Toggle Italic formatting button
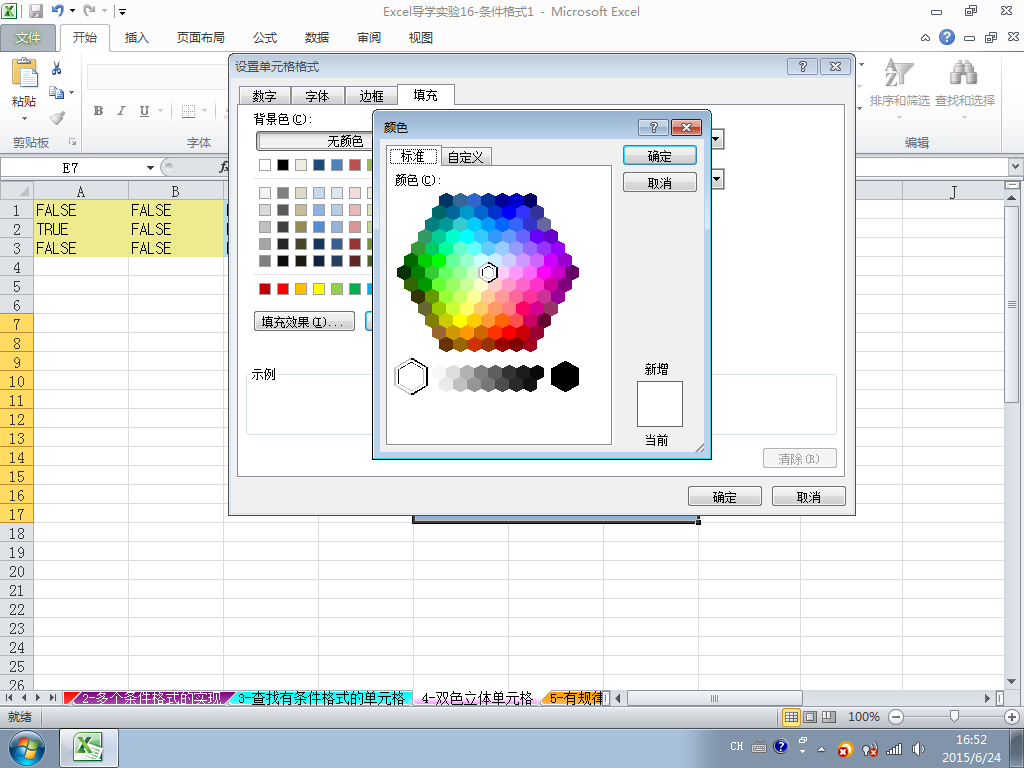This screenshot has width=1024, height=768. pos(121,111)
